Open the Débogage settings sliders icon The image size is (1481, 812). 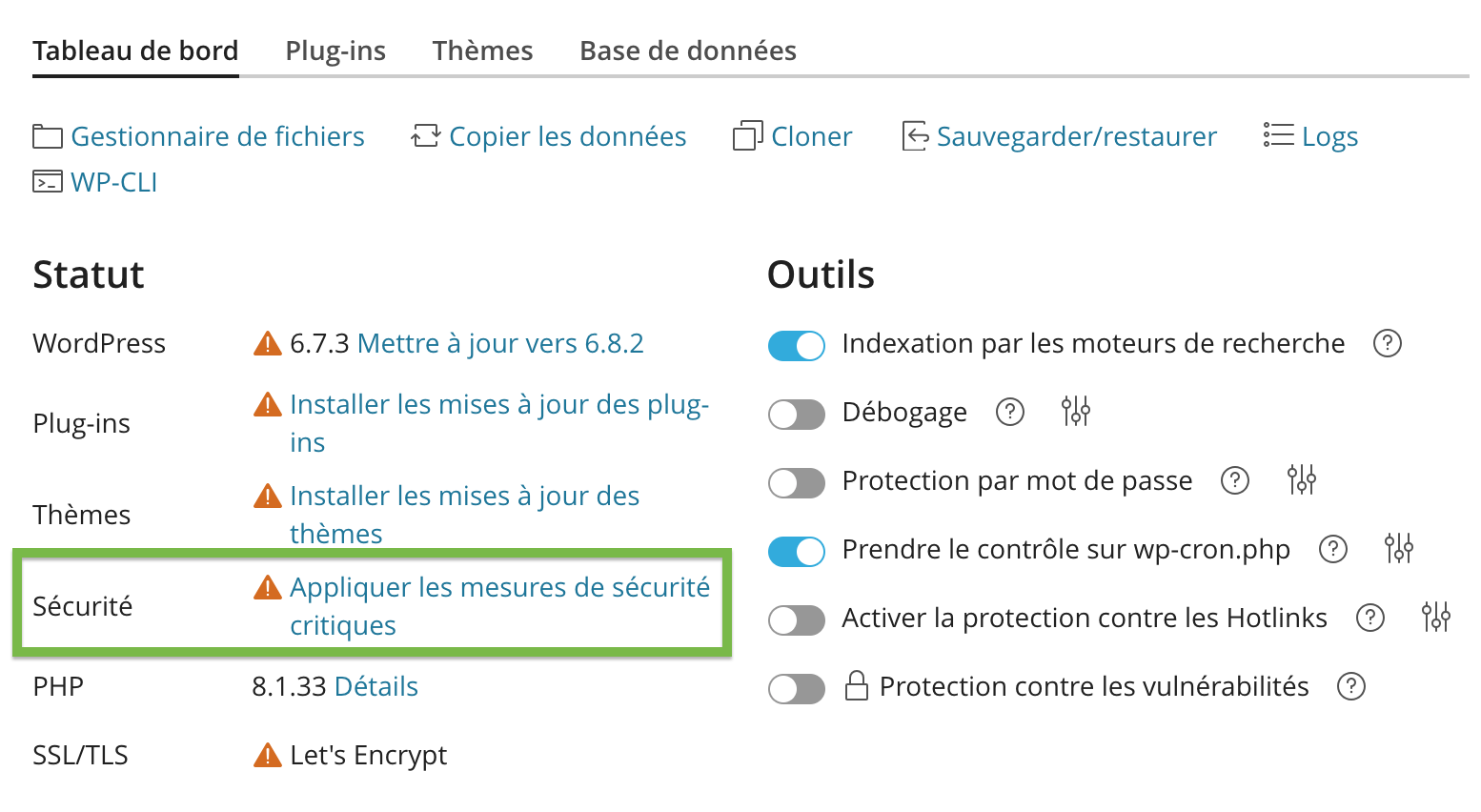tap(1076, 412)
